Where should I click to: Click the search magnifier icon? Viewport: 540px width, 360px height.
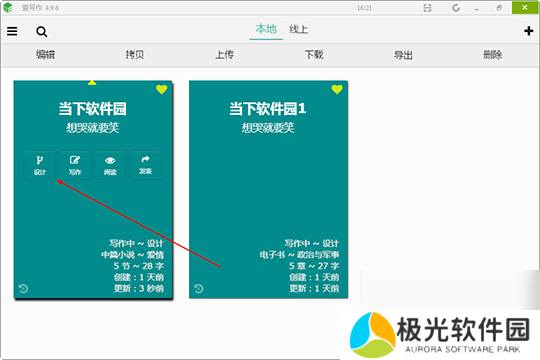[x=42, y=32]
